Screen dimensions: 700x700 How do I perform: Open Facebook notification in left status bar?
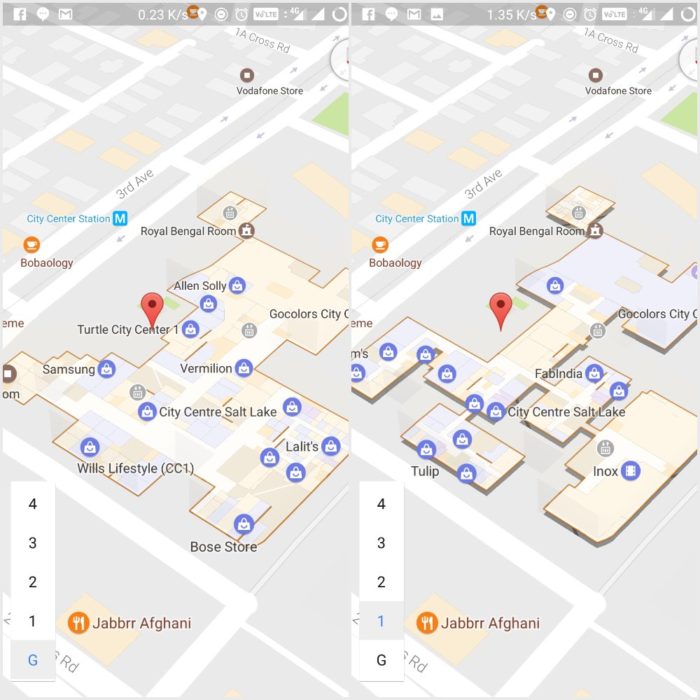coord(20,14)
